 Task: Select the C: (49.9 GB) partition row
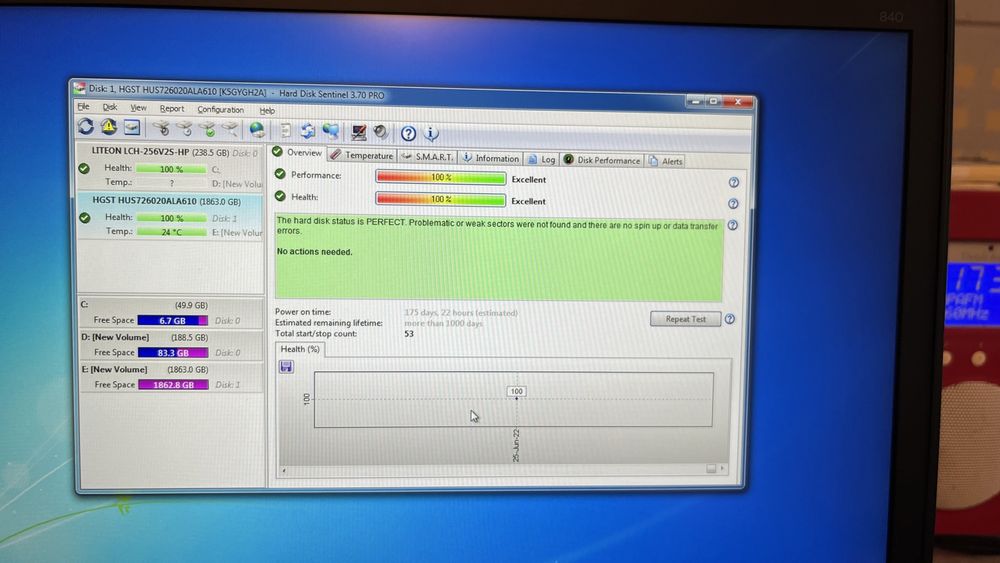pos(171,313)
